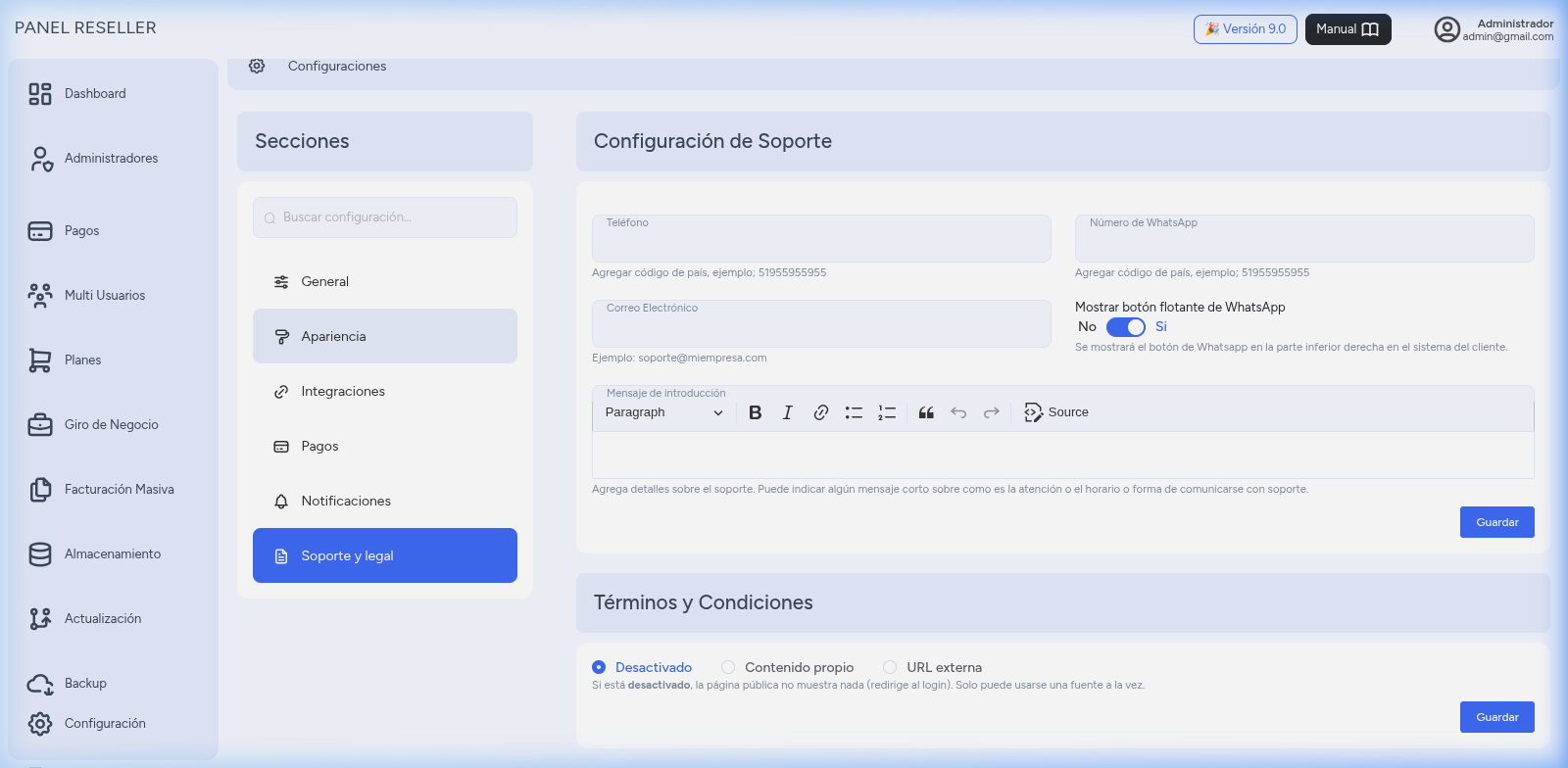Focus the Buscar configuración search field

click(385, 217)
